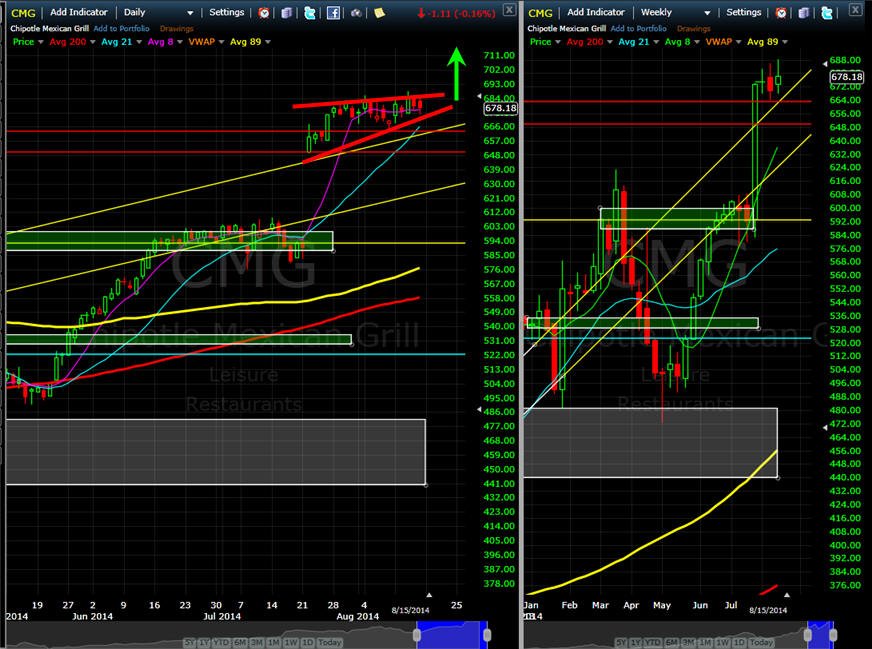Select 1D range in Daily chart

308,642
